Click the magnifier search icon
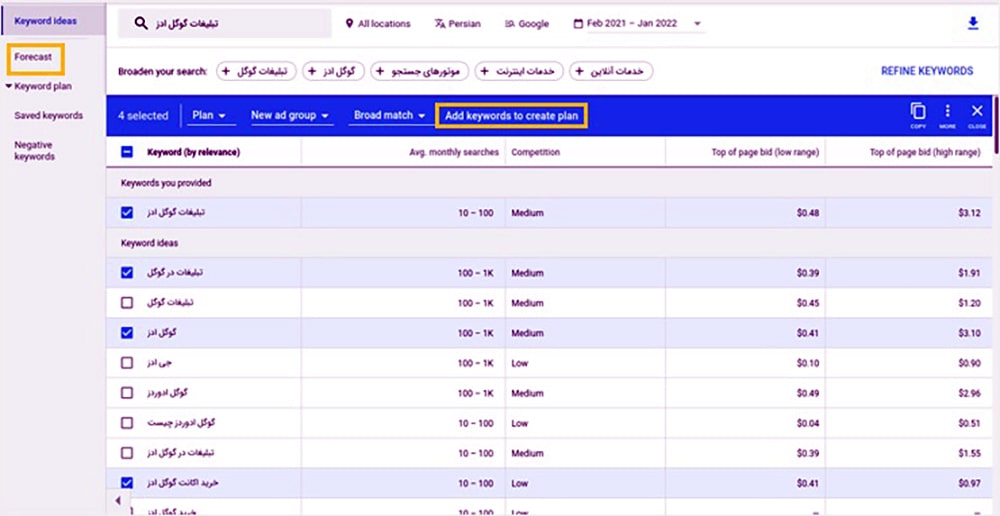 (141, 24)
